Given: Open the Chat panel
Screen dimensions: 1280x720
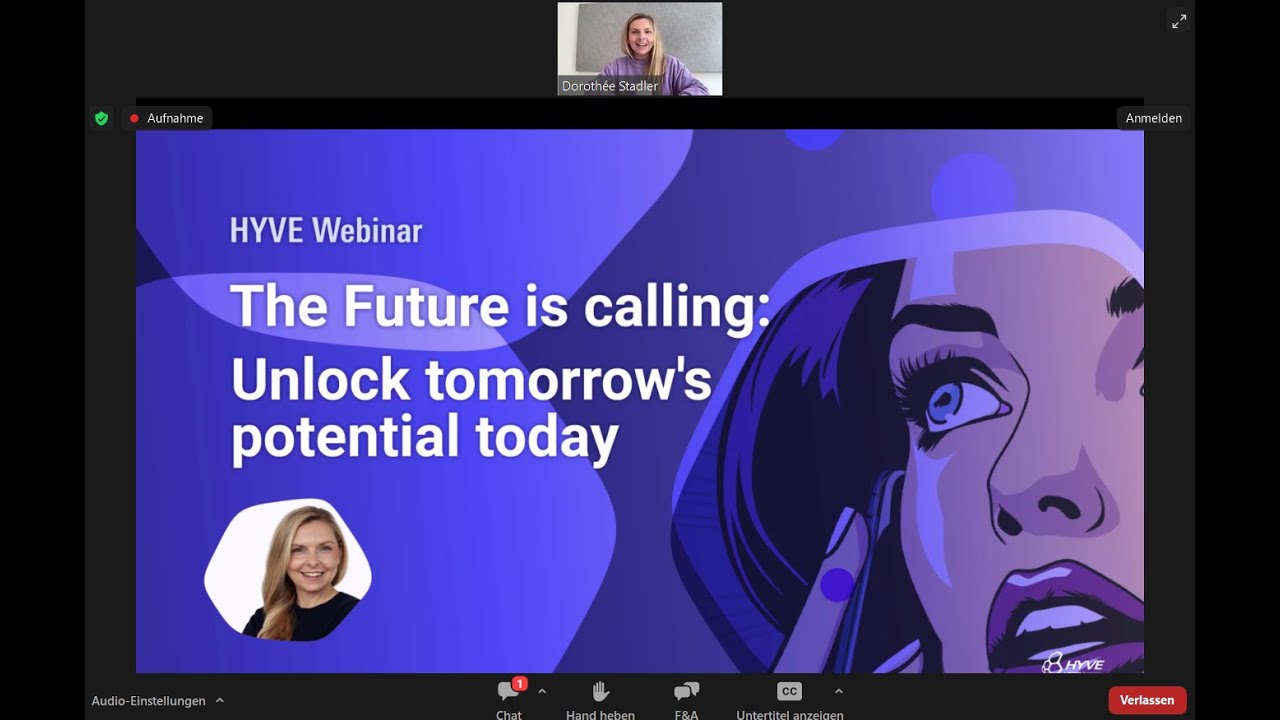Looking at the screenshot, I should [x=509, y=699].
